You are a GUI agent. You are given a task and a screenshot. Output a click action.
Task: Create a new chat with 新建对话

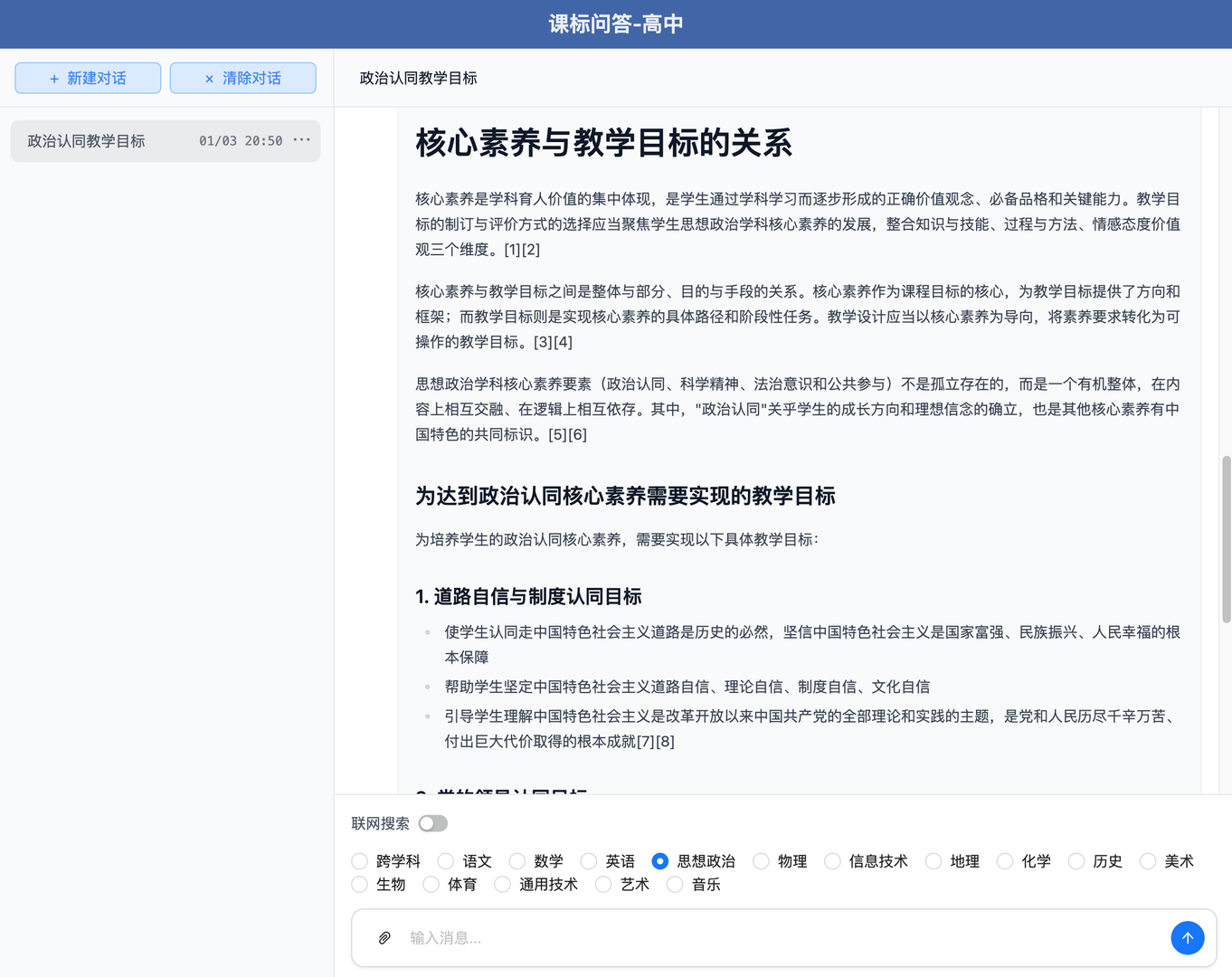(88, 78)
